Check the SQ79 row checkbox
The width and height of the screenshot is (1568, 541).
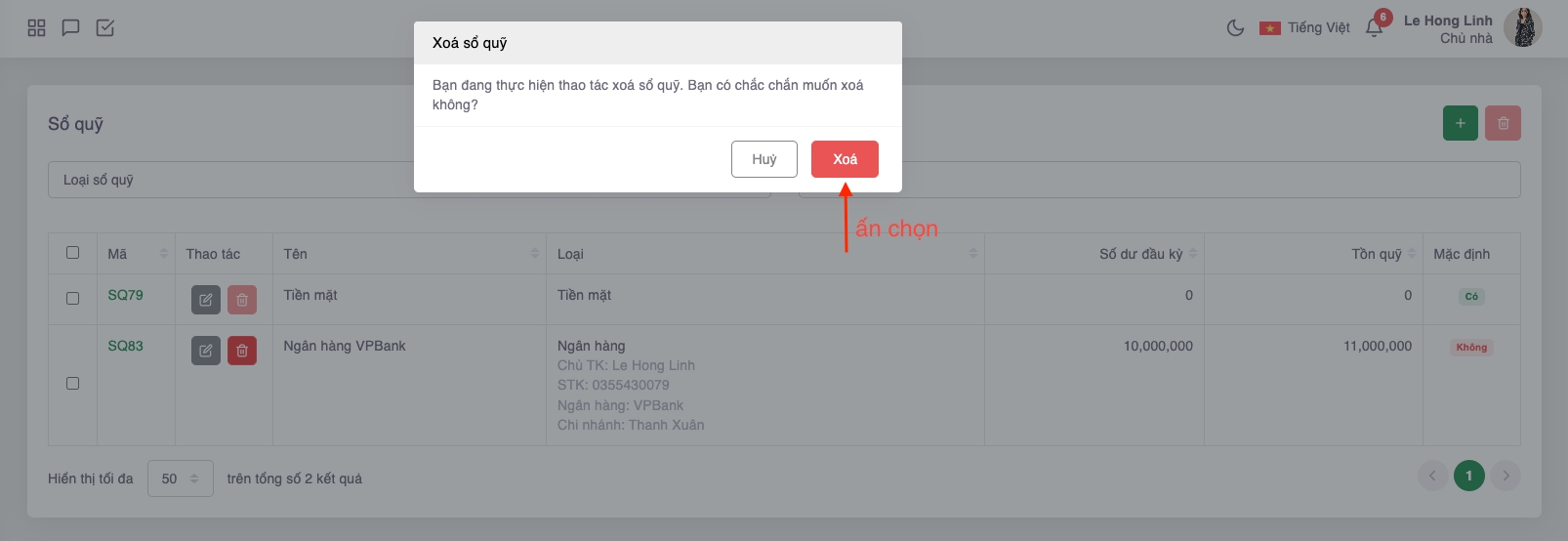click(72, 298)
